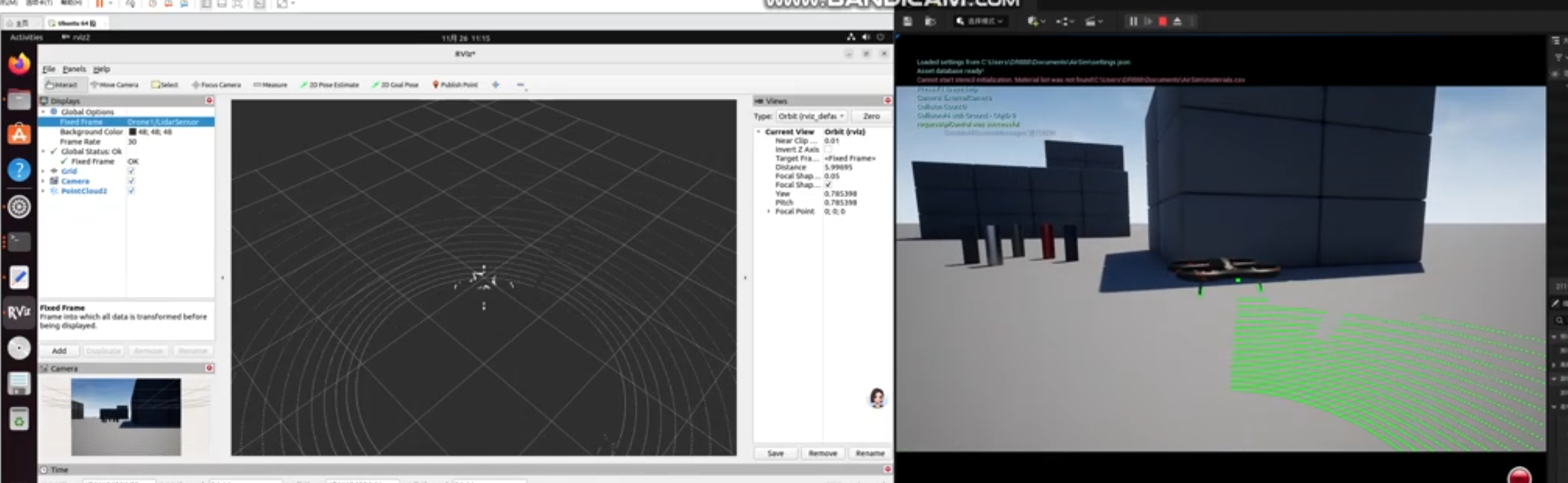Open Help from the Ubuntu dock

(19, 170)
